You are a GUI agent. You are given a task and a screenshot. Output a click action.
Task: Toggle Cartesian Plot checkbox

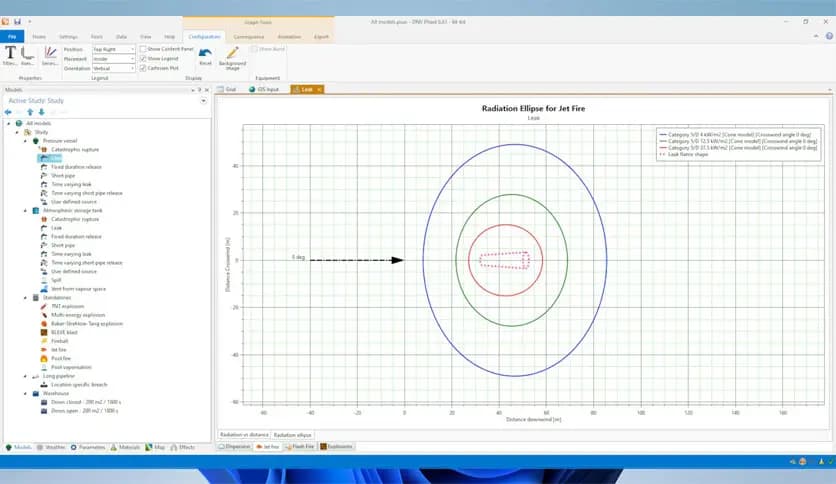(143, 68)
